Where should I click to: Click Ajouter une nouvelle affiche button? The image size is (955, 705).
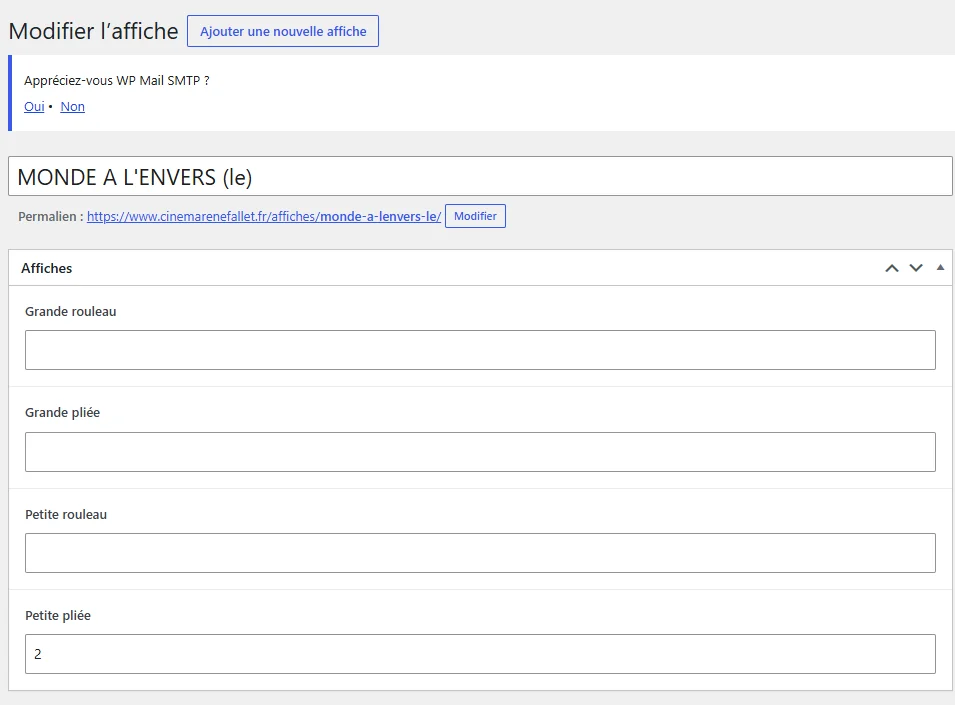pyautogui.click(x=283, y=31)
